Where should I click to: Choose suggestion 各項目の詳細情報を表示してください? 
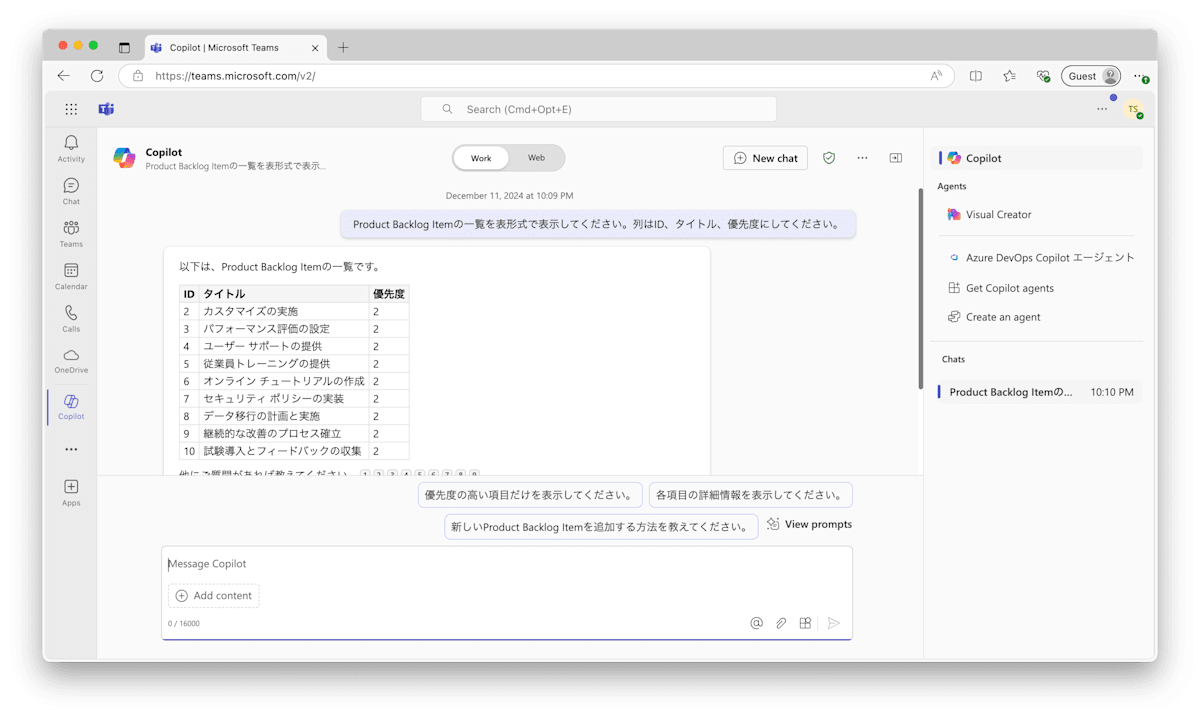750,495
